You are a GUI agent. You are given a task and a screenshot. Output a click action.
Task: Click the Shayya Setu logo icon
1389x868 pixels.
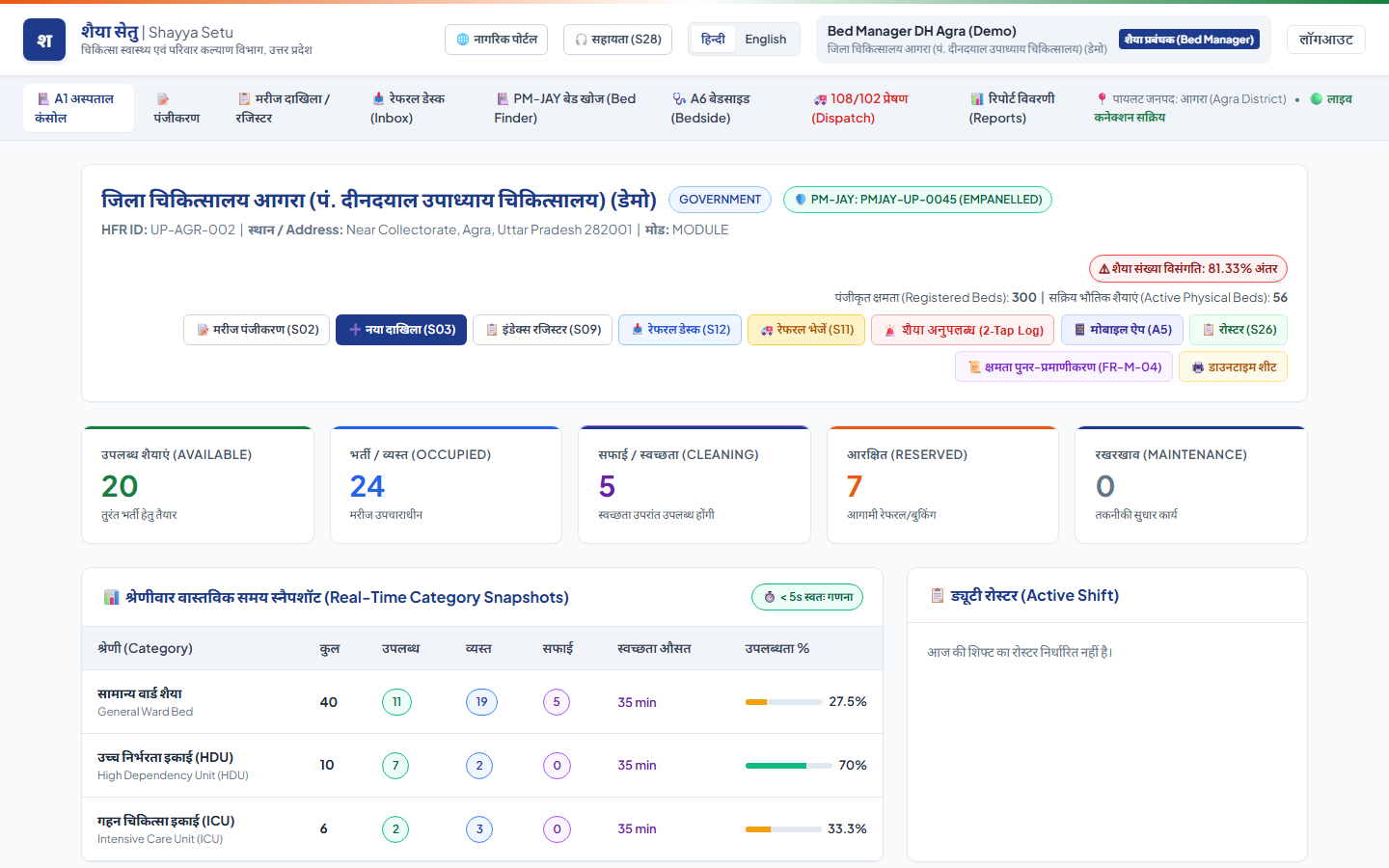click(44, 40)
